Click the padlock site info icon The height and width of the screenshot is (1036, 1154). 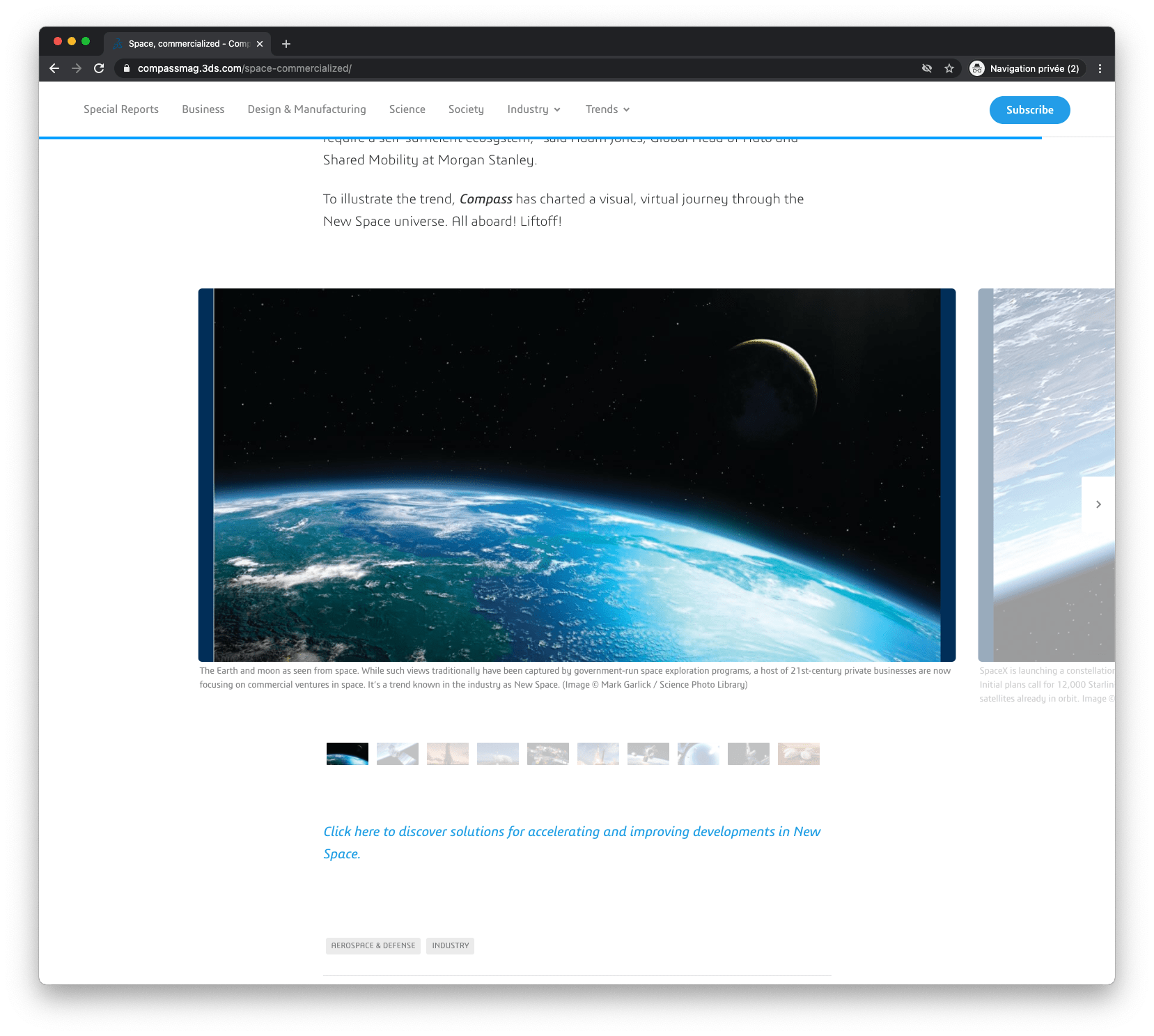click(x=127, y=68)
